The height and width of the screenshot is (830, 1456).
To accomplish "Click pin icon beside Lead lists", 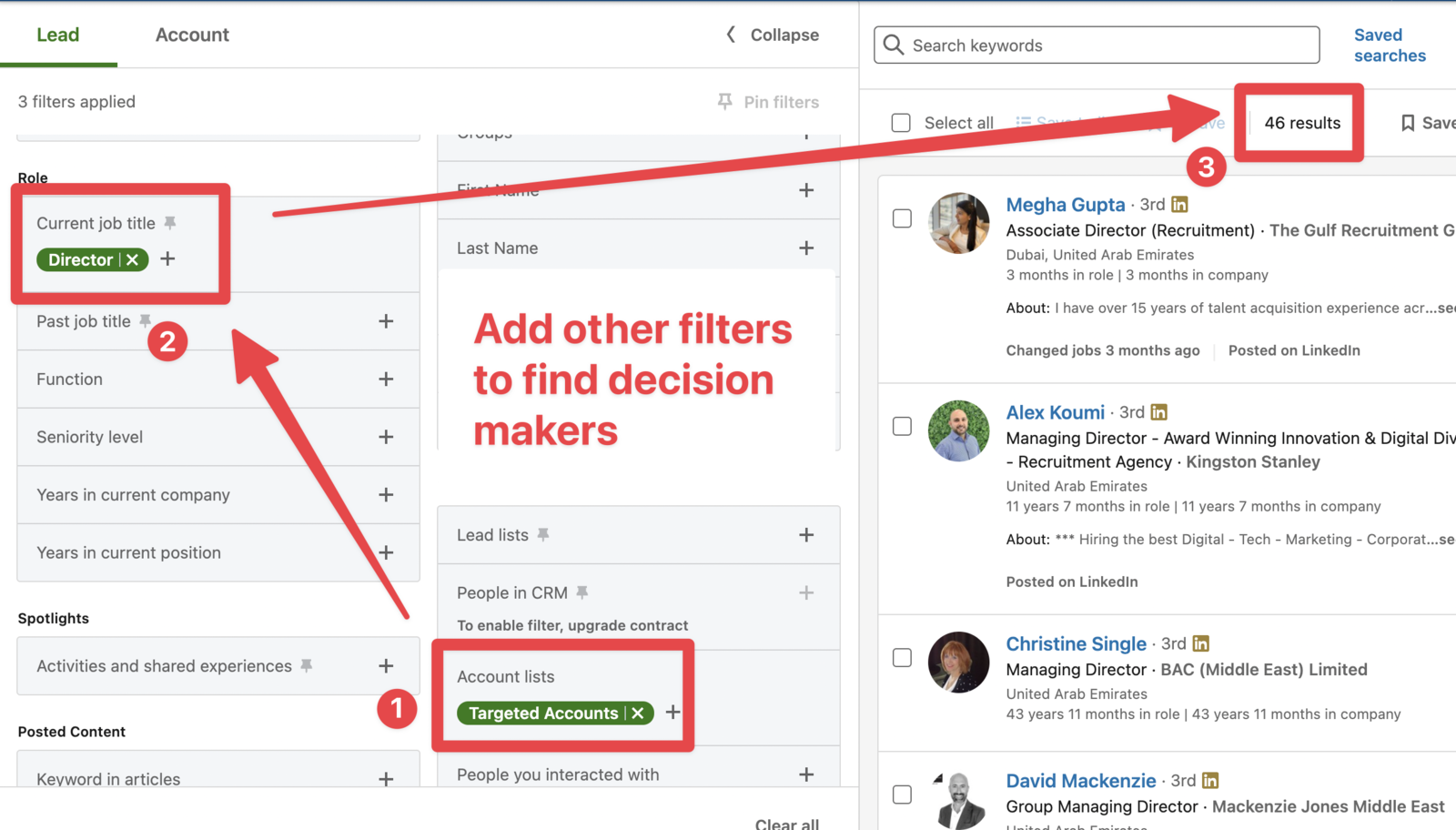I will click(x=543, y=535).
